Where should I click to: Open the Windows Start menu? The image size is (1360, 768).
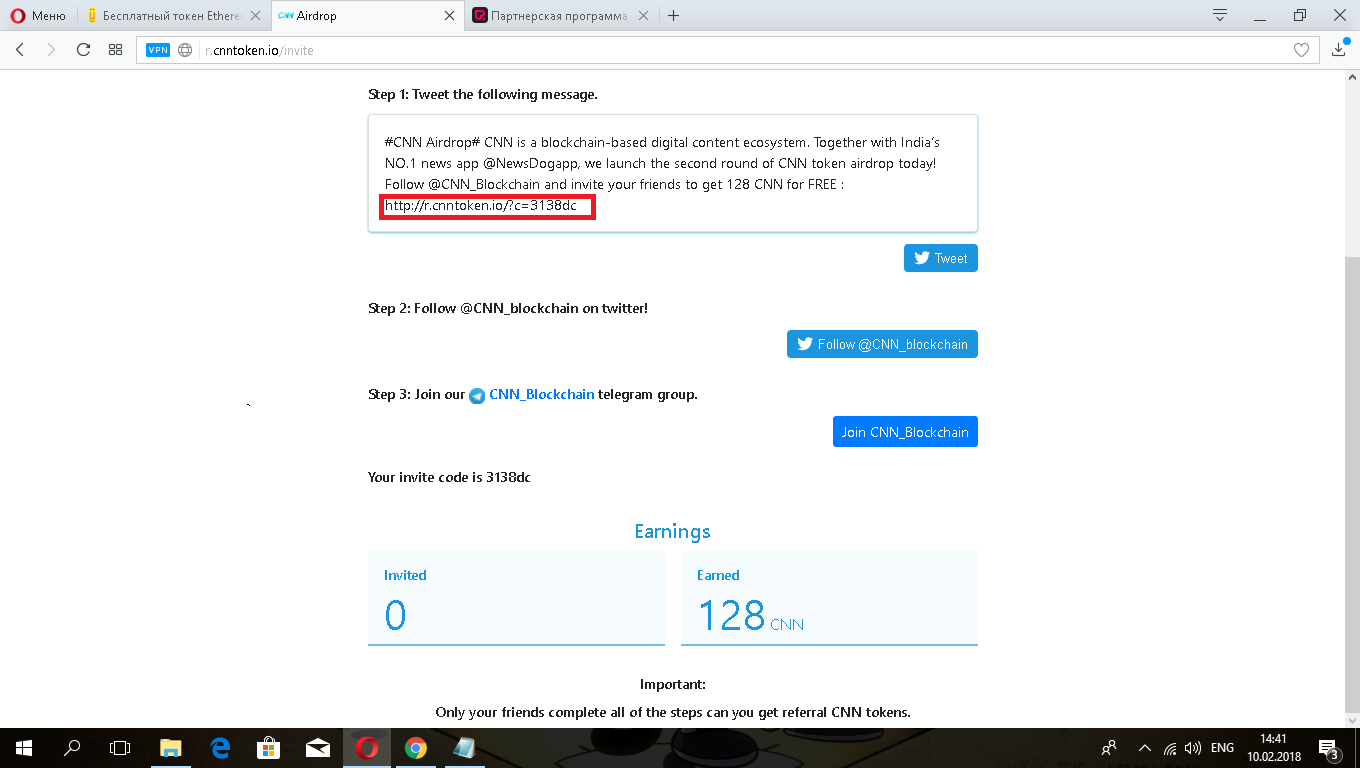(23, 747)
